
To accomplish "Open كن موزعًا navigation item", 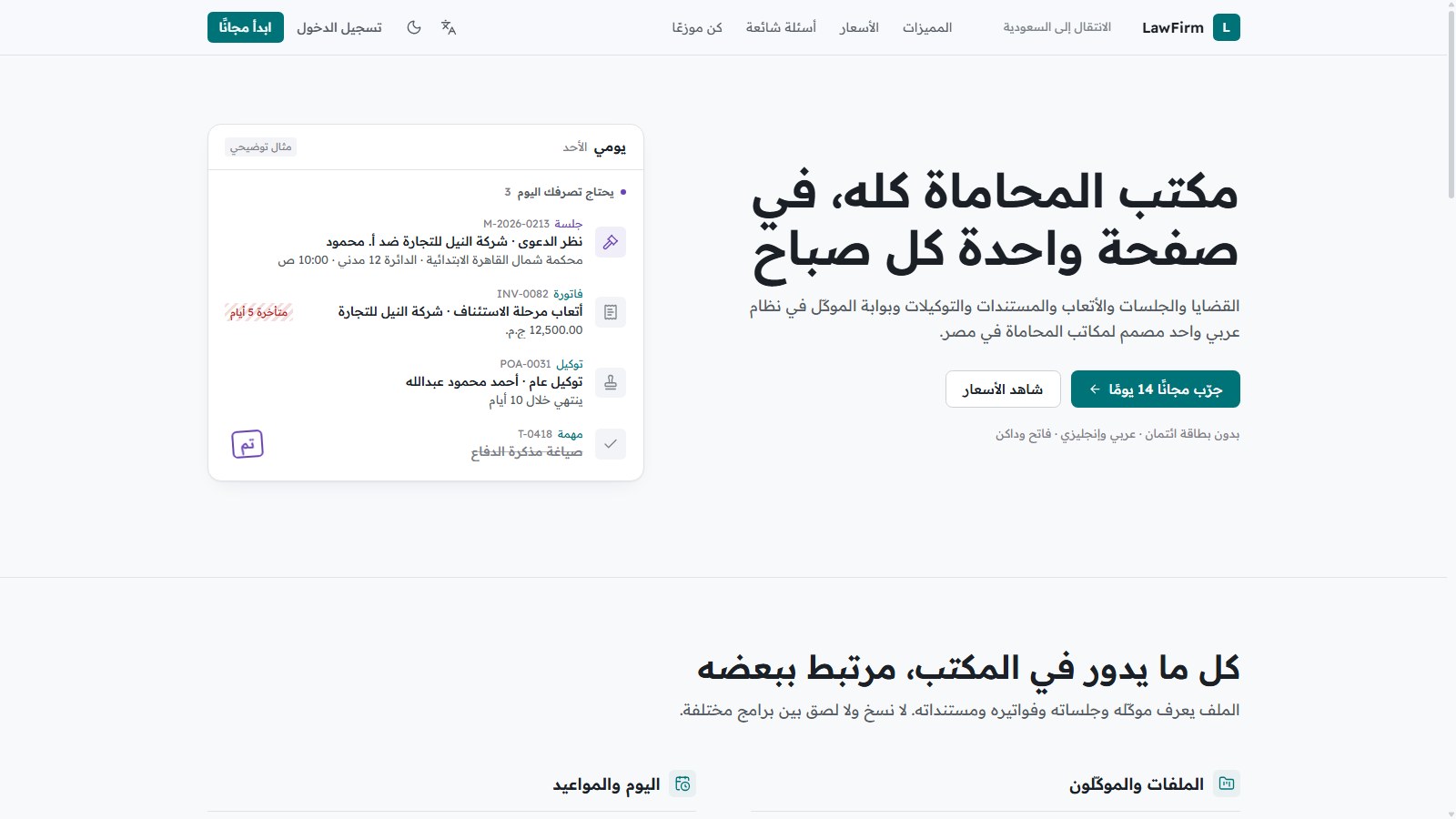I will click(x=697, y=27).
